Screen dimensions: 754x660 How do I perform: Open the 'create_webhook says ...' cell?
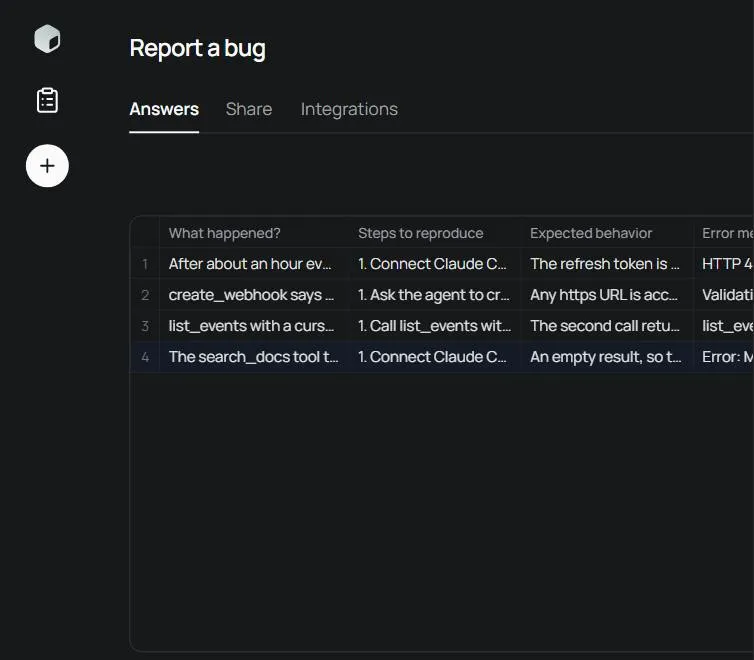pyautogui.click(x=254, y=295)
